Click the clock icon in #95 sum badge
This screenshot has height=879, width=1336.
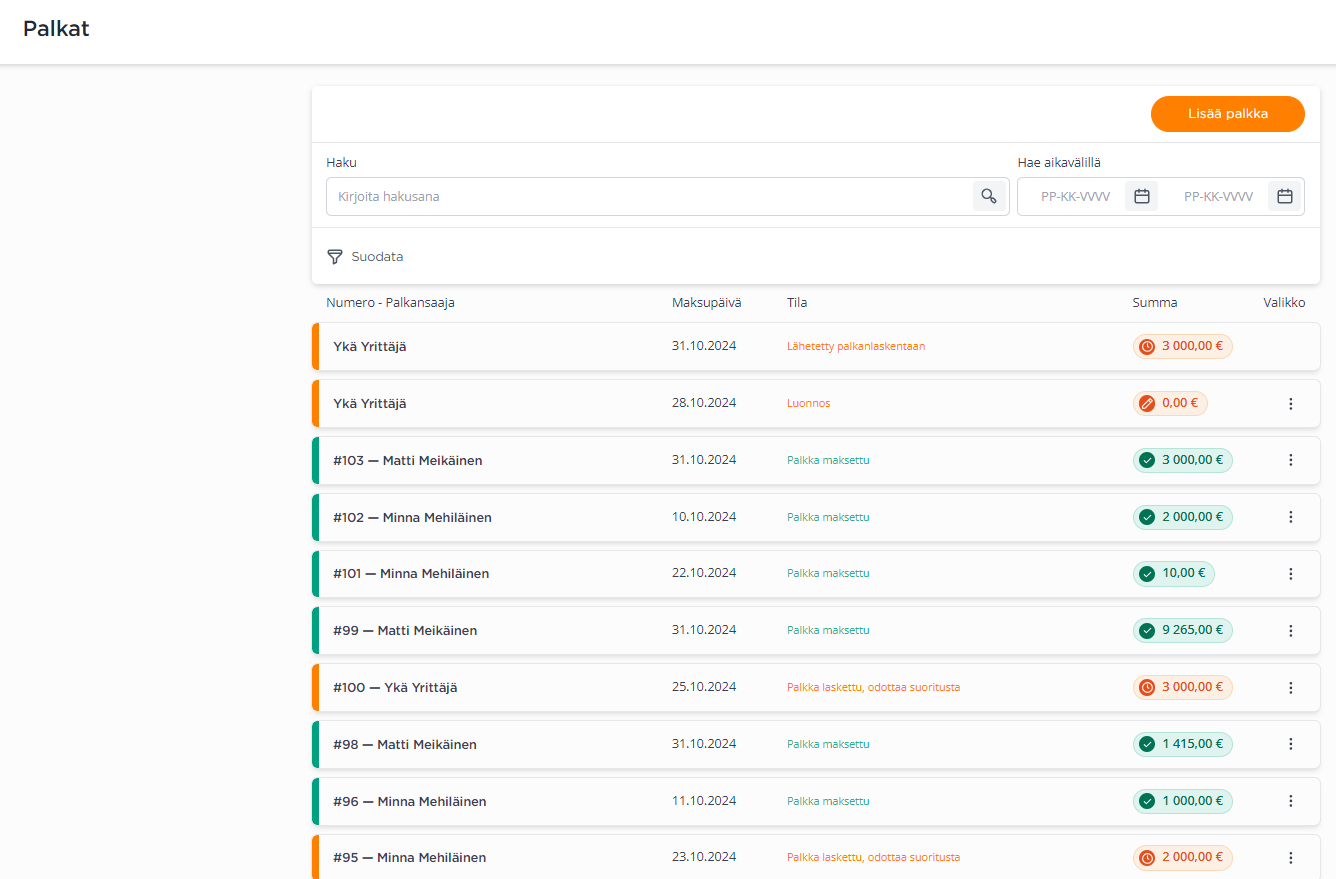click(x=1147, y=857)
